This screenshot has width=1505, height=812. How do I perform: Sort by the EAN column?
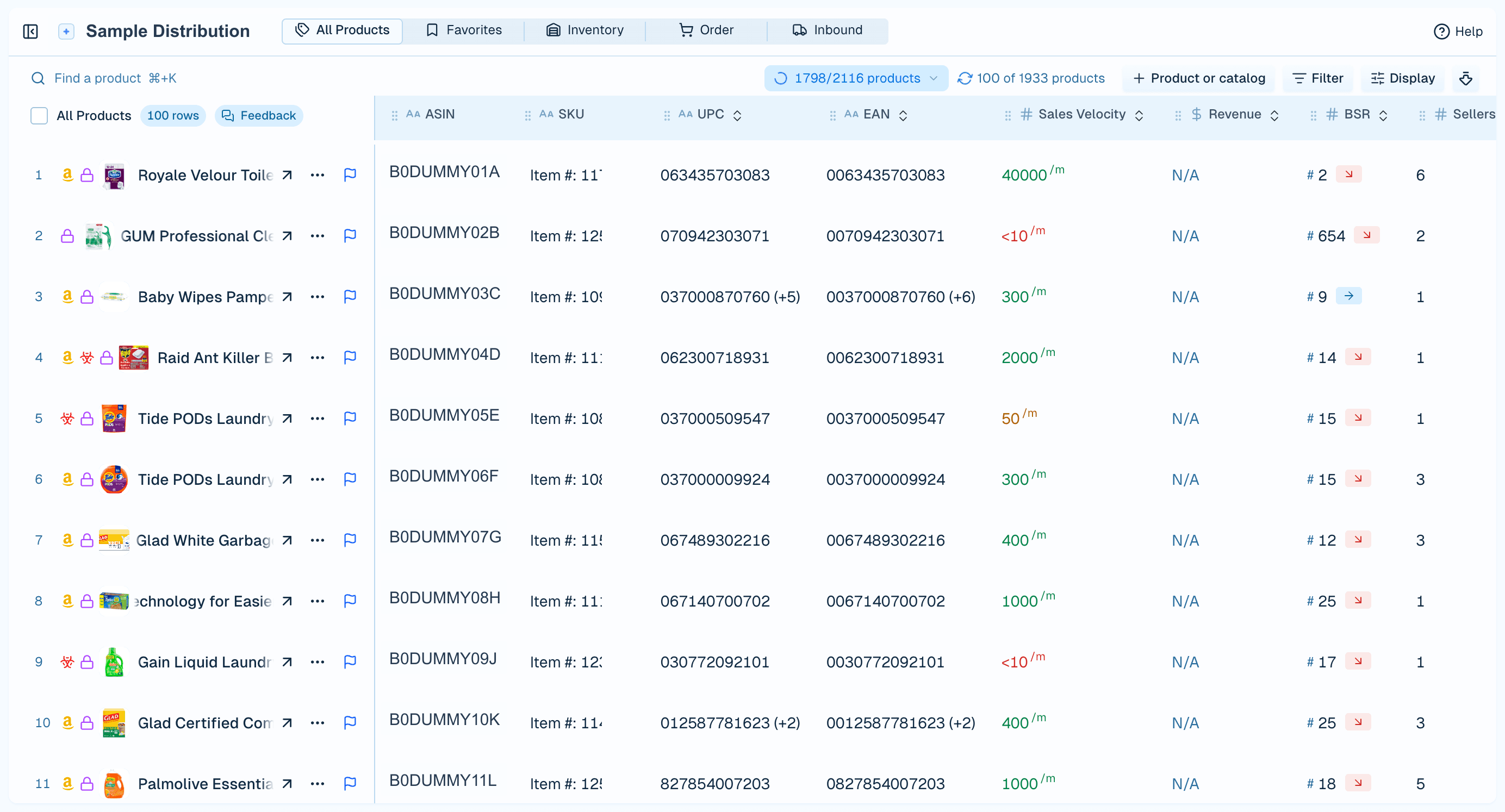pos(903,116)
